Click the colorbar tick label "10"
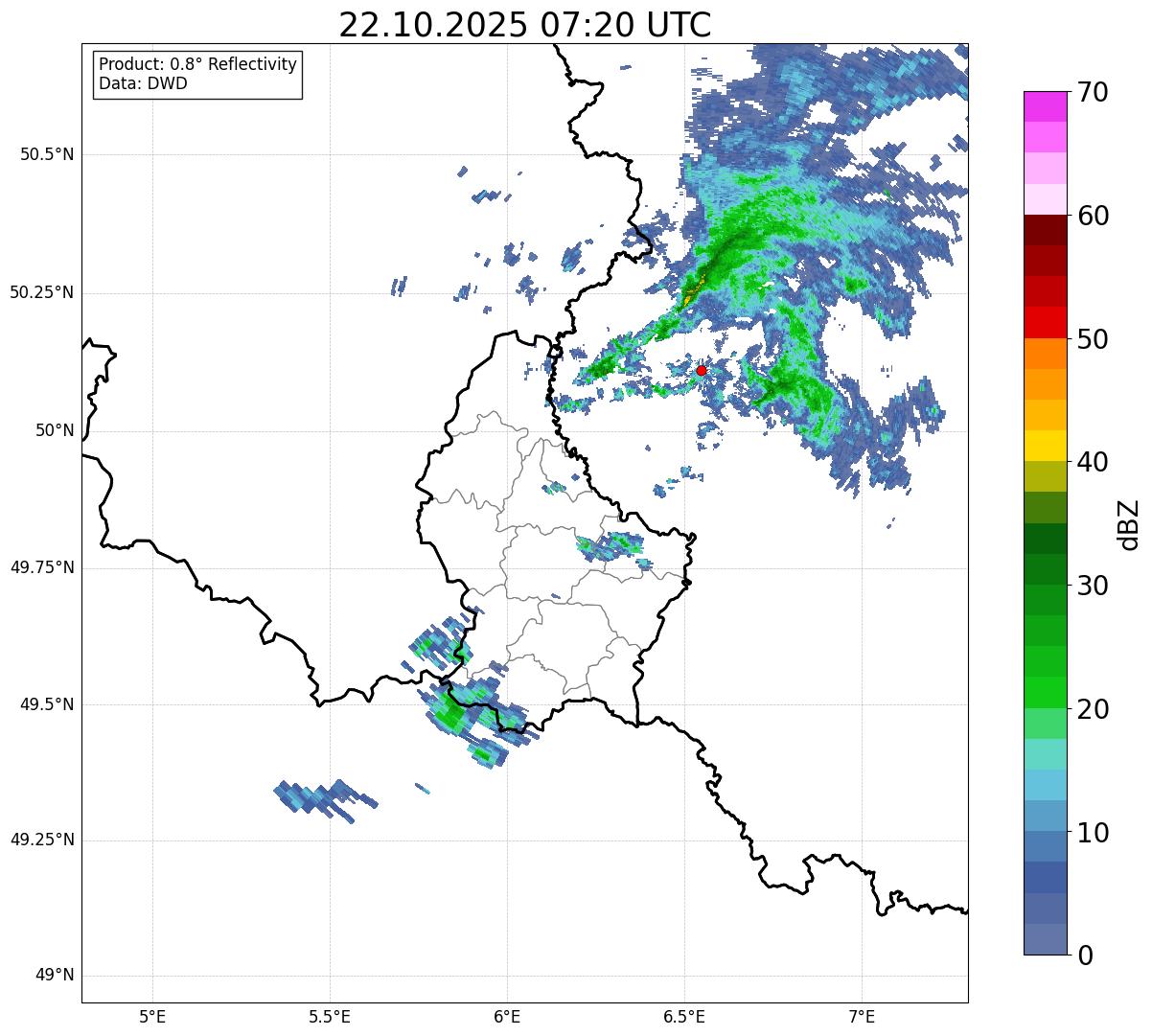The image size is (1152, 1036). click(1093, 832)
